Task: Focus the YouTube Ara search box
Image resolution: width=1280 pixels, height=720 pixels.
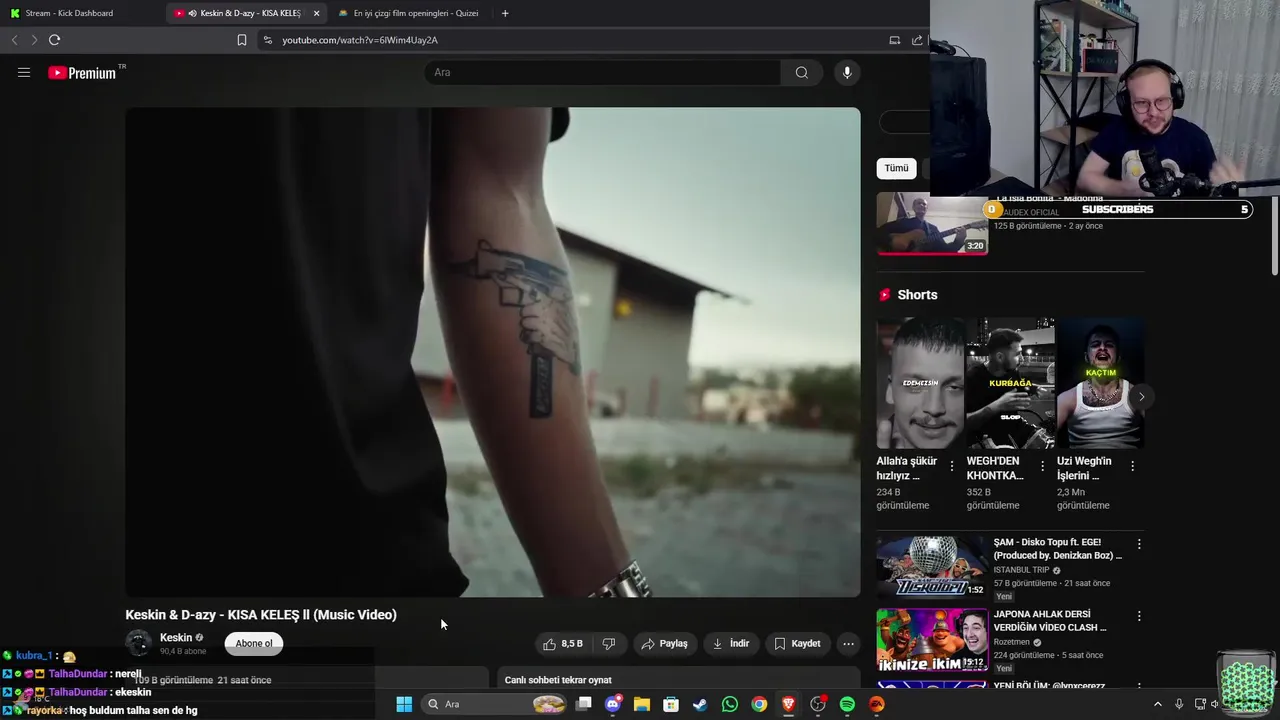Action: [x=602, y=72]
